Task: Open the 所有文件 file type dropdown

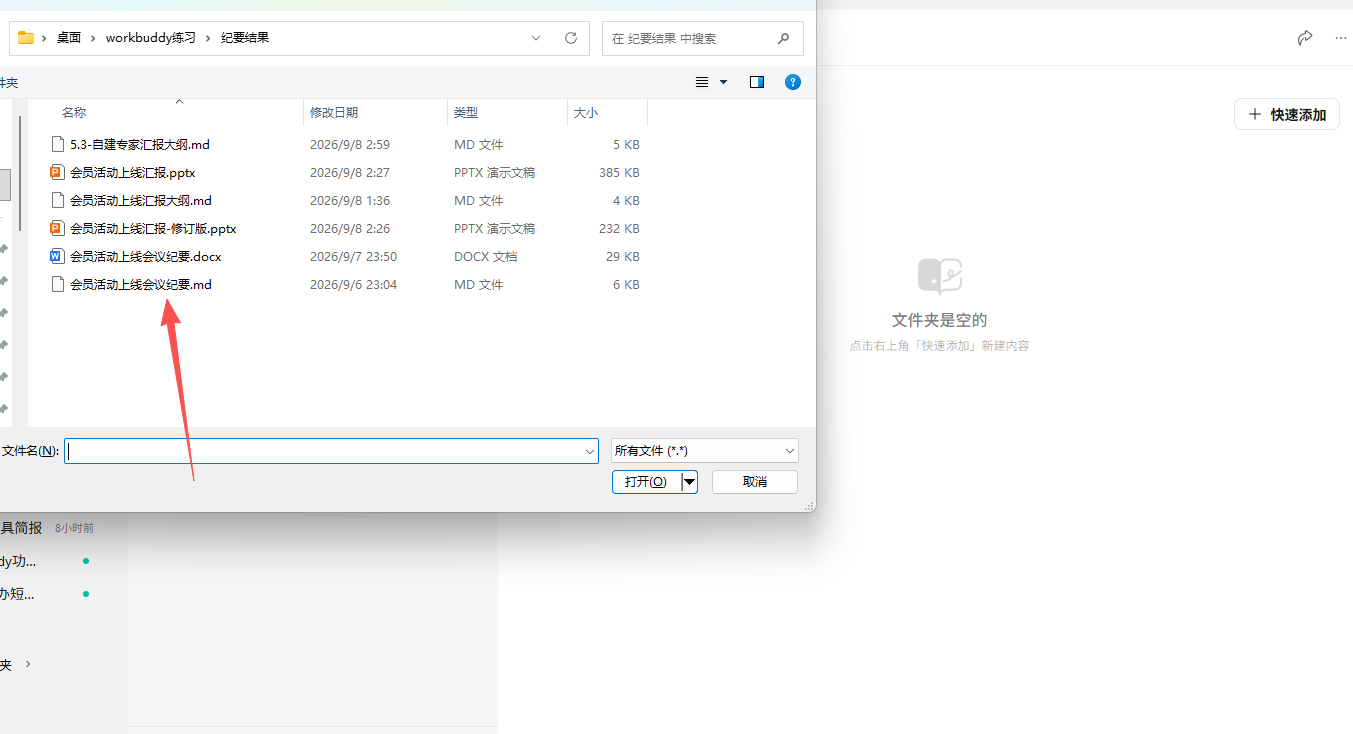Action: (705, 451)
